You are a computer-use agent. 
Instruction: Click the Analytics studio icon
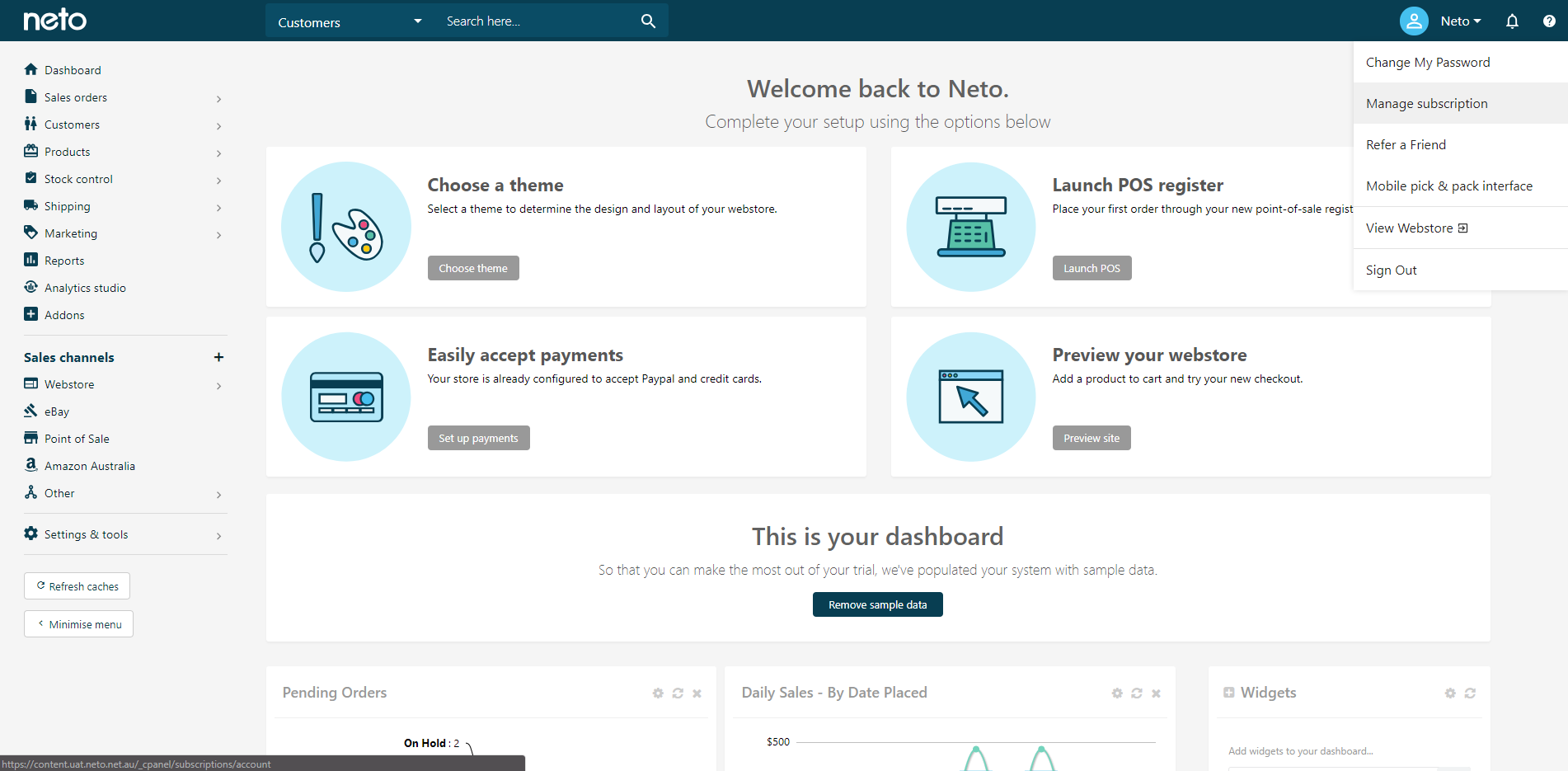(x=31, y=287)
